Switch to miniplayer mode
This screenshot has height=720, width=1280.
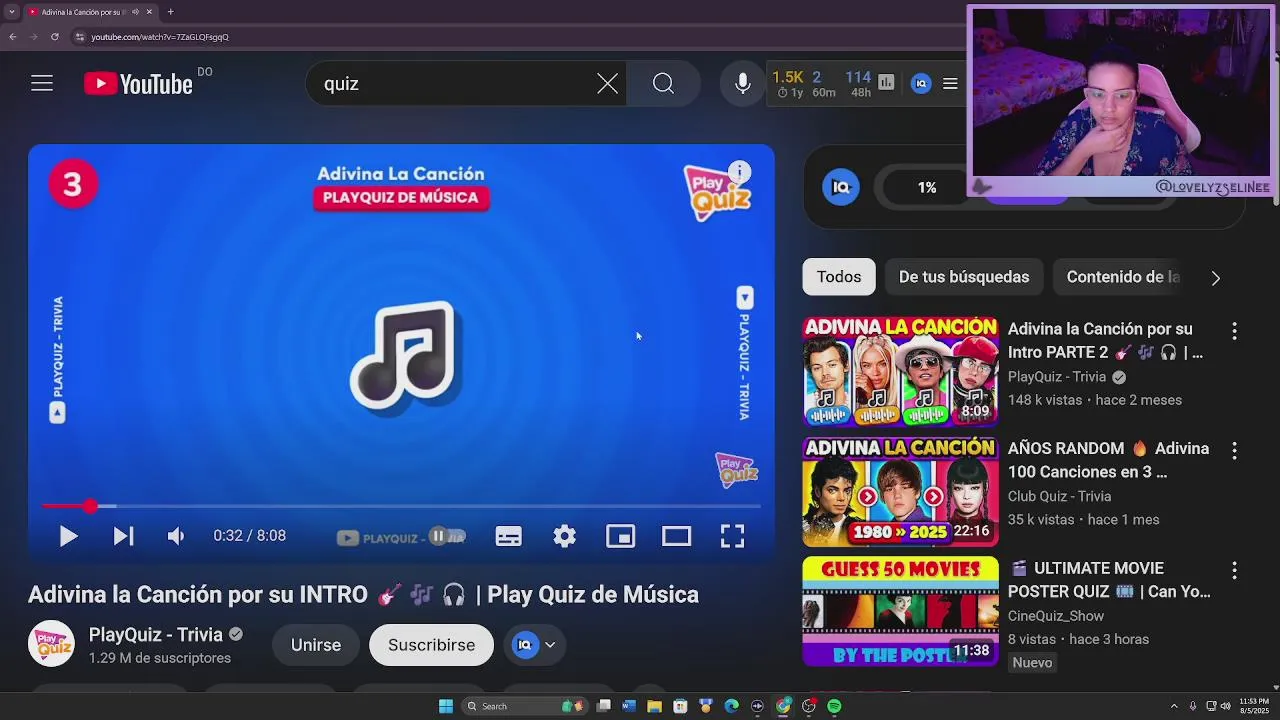620,536
